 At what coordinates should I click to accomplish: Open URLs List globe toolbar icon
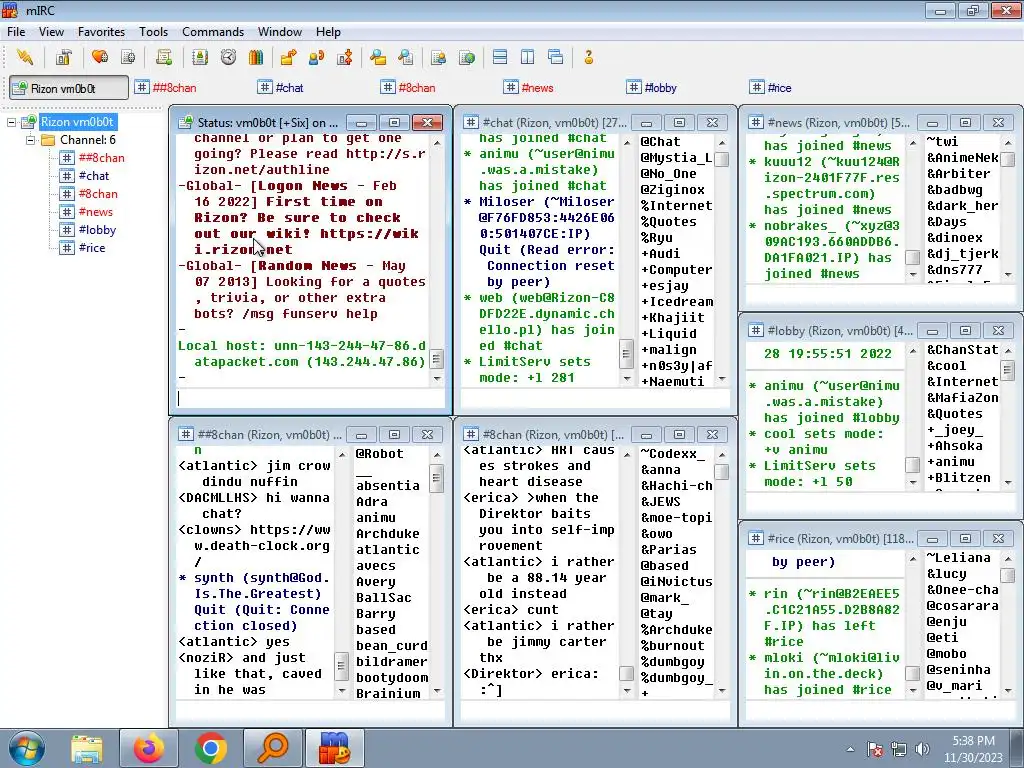pos(467,57)
